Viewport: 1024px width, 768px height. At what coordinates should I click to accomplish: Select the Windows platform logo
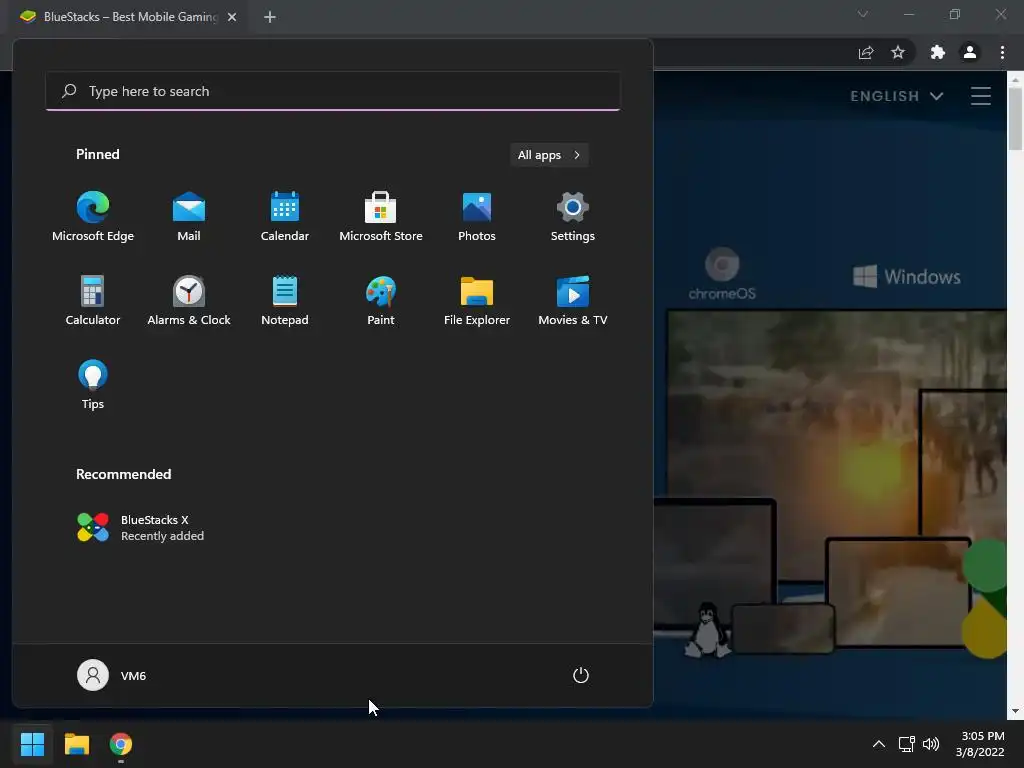(x=906, y=276)
